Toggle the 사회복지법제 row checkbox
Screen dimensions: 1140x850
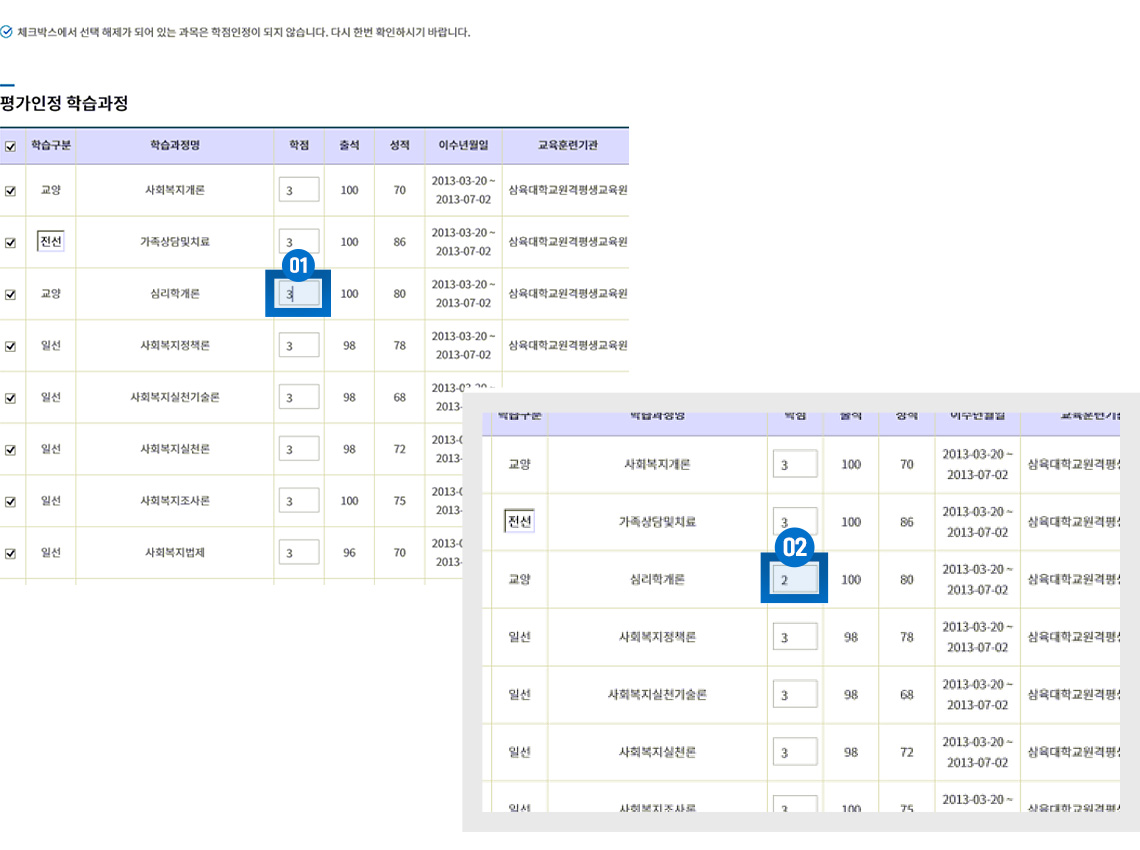click(11, 553)
